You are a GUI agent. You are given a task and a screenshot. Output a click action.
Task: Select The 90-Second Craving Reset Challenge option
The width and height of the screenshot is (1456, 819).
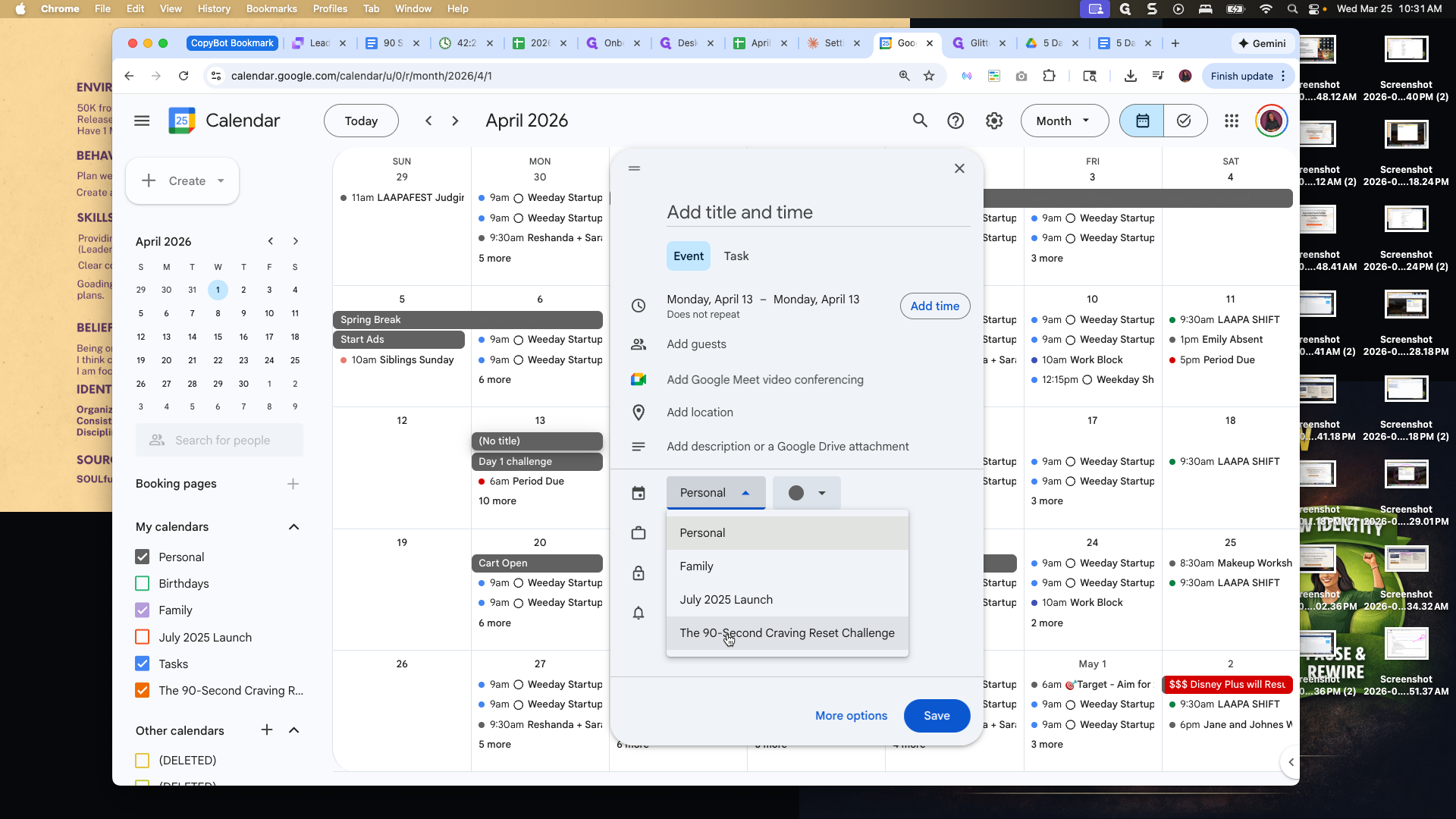point(787,633)
